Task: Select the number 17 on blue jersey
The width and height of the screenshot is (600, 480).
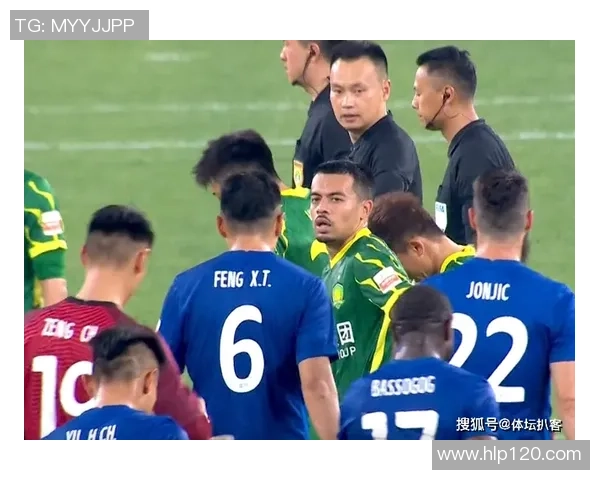Action: [x=400, y=425]
